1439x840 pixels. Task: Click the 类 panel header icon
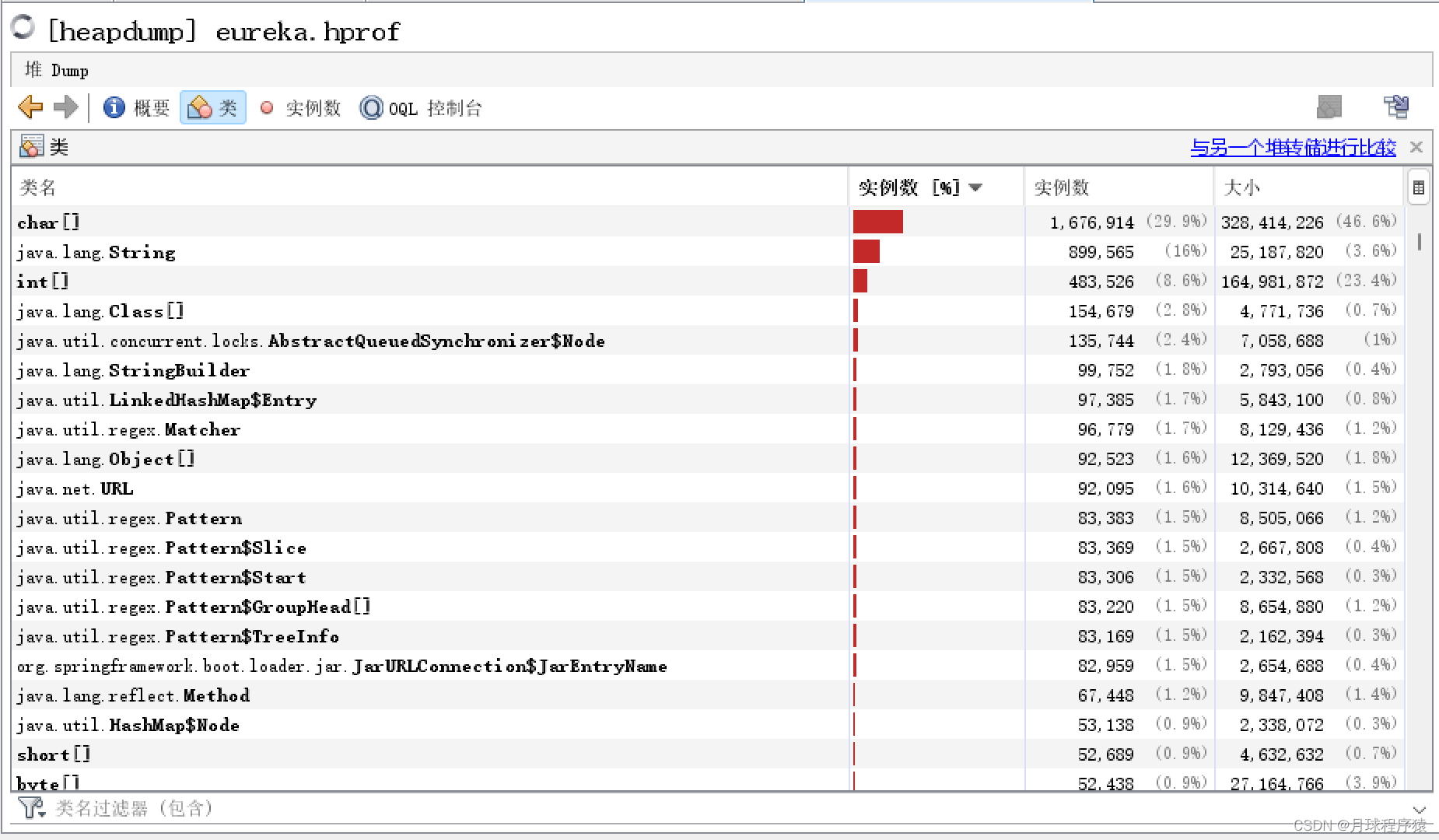pyautogui.click(x=32, y=146)
